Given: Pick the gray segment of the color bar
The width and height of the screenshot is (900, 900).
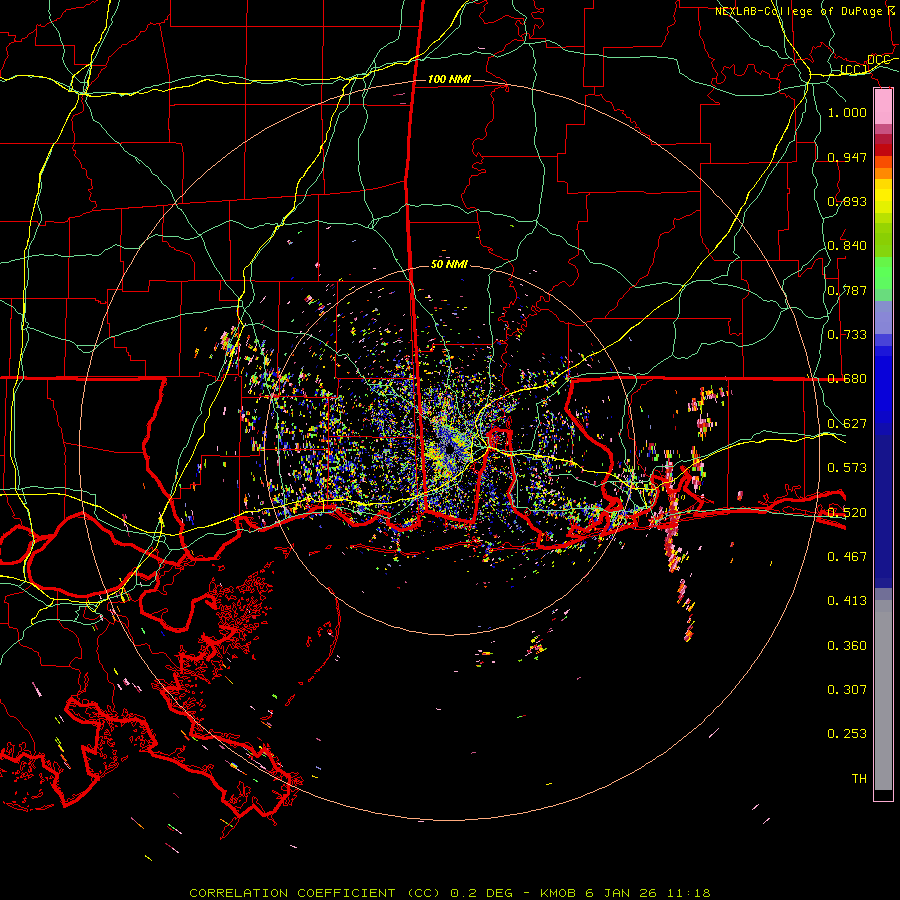Looking at the screenshot, I should (x=883, y=695).
